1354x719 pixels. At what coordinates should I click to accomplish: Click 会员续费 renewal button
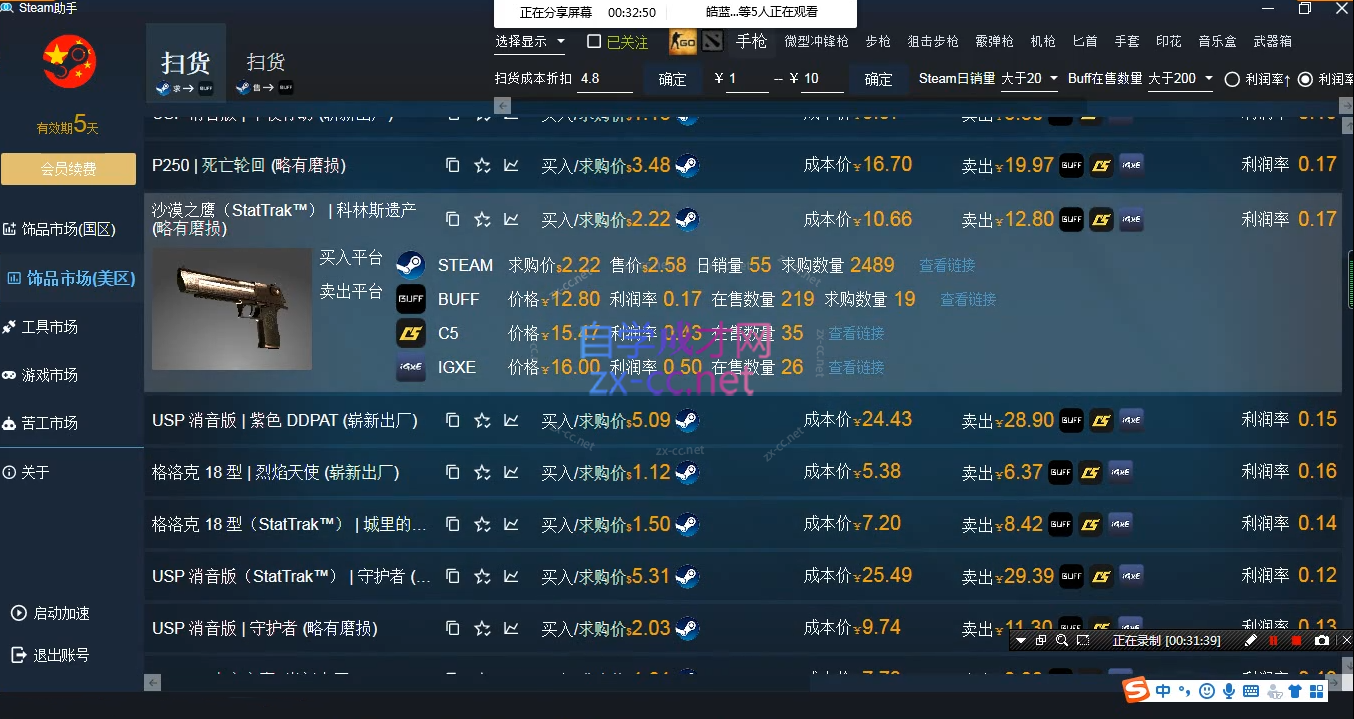68,169
